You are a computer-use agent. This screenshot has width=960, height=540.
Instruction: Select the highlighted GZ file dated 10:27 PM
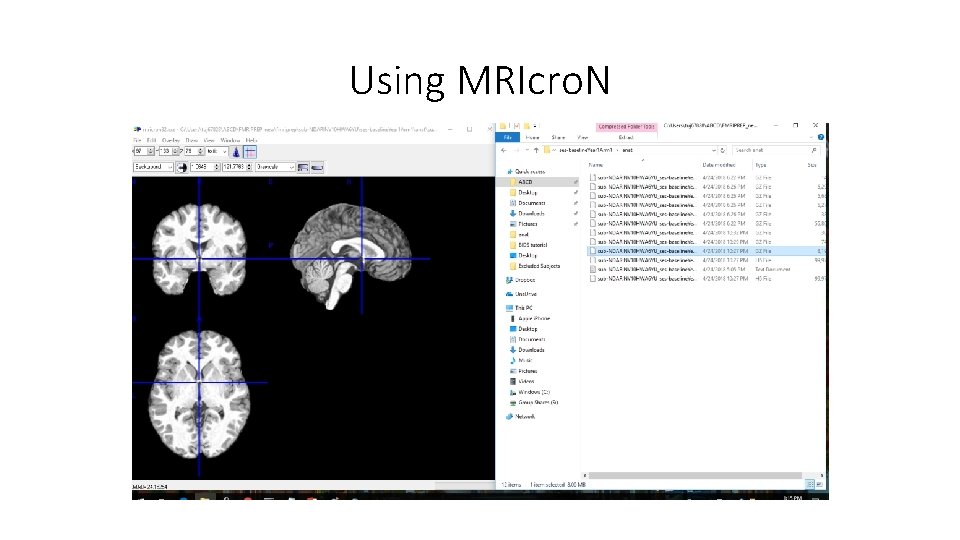(706, 251)
